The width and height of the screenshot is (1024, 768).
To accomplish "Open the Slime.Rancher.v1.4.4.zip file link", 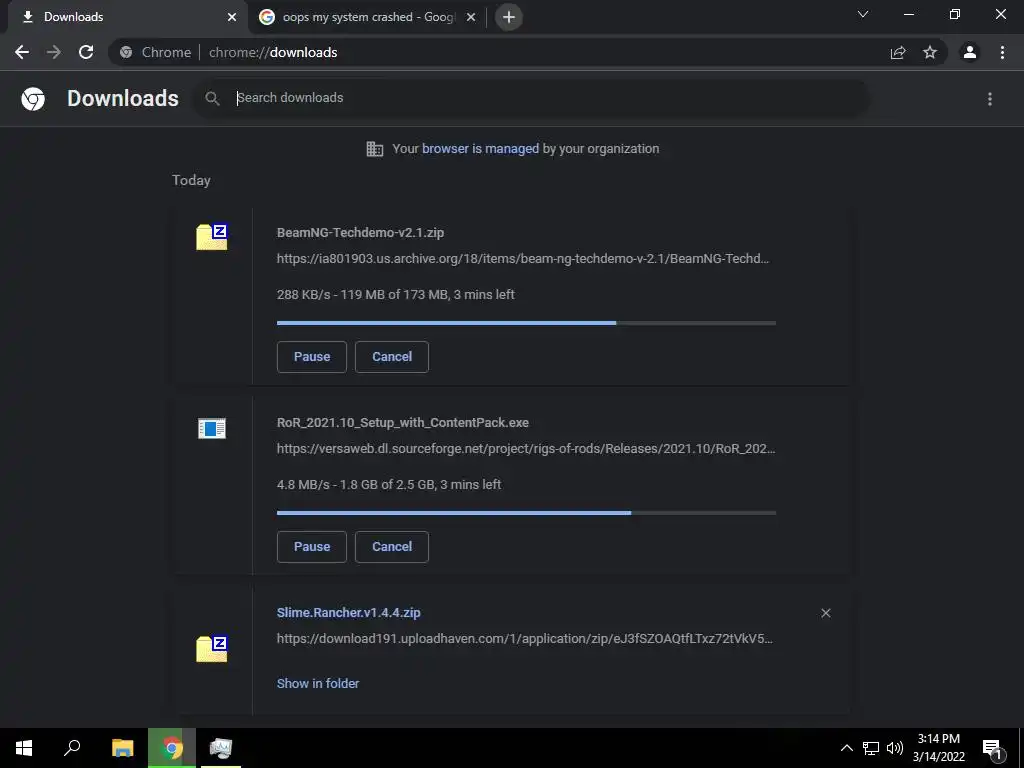I will [348, 613].
